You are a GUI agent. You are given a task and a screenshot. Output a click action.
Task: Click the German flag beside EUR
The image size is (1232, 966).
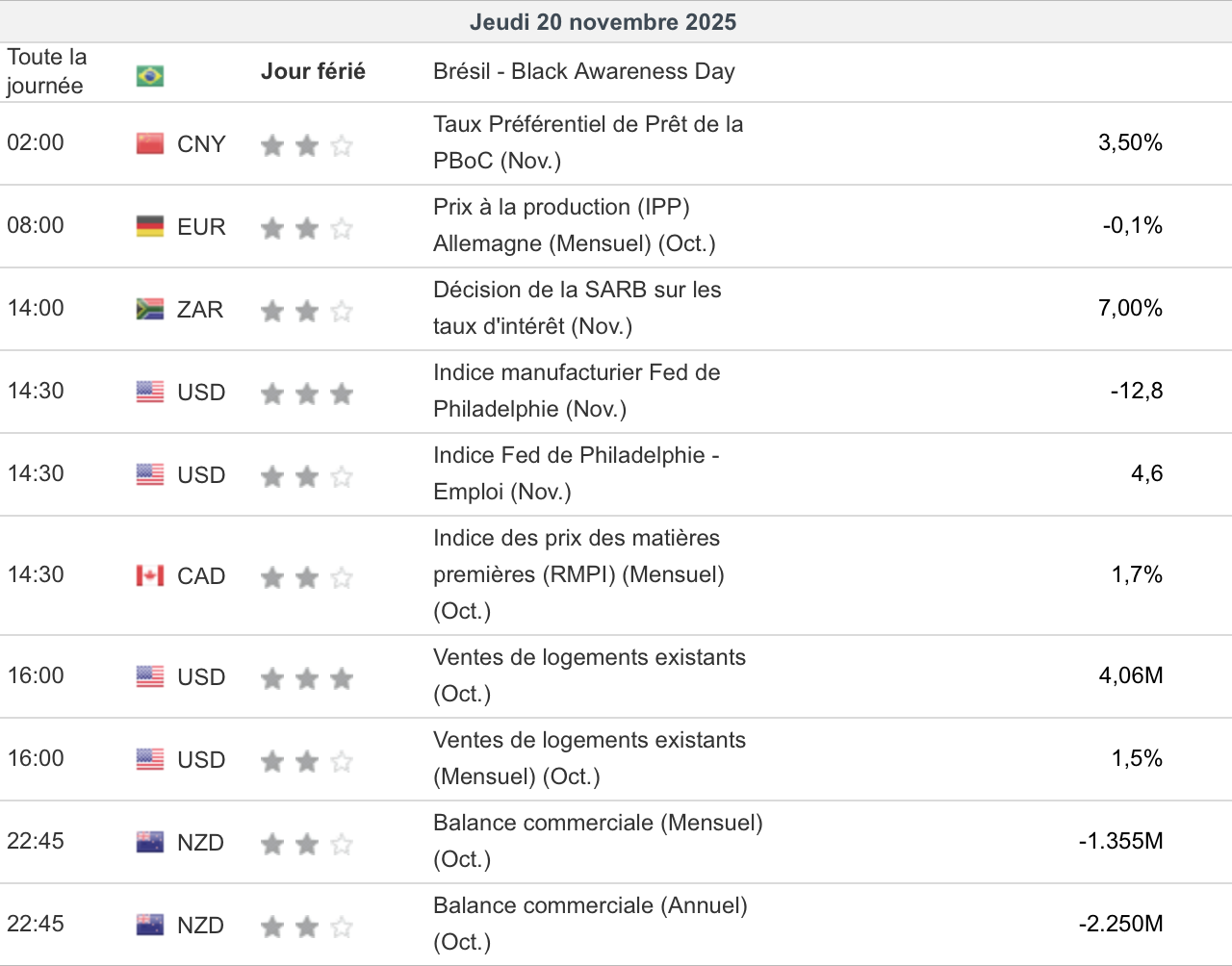pyautogui.click(x=150, y=226)
